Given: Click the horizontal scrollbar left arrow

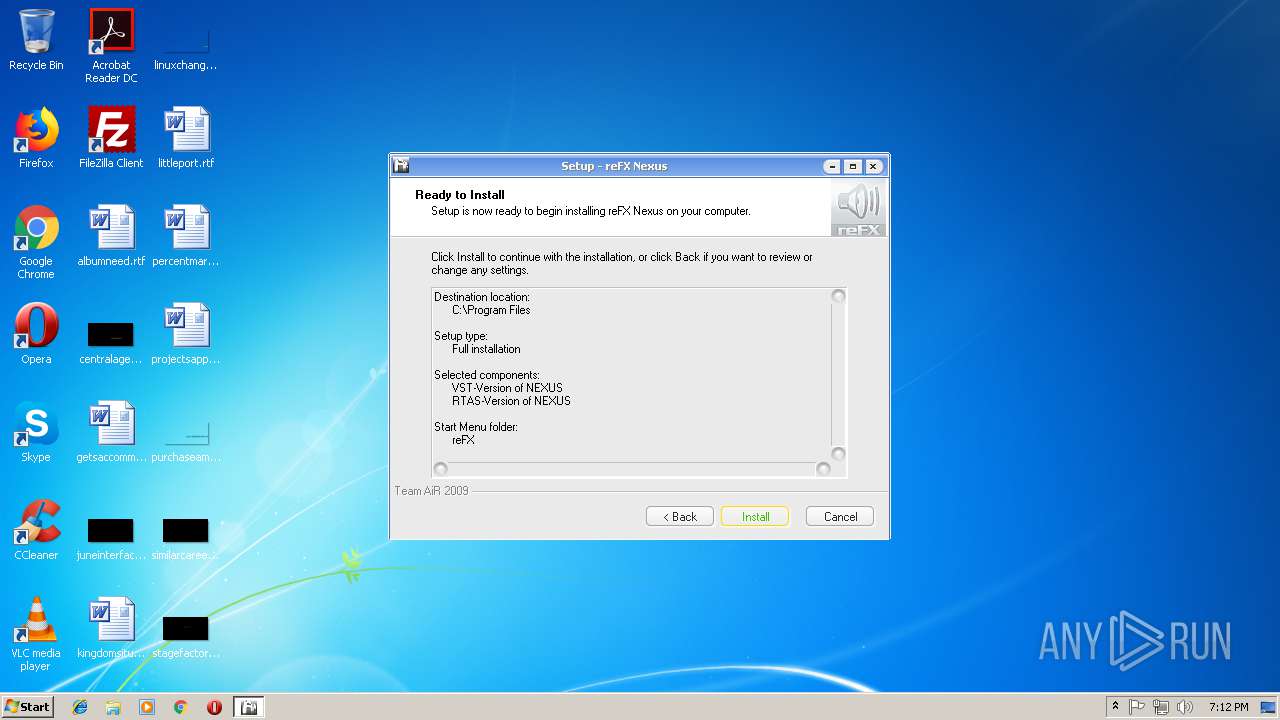Looking at the screenshot, I should 440,469.
